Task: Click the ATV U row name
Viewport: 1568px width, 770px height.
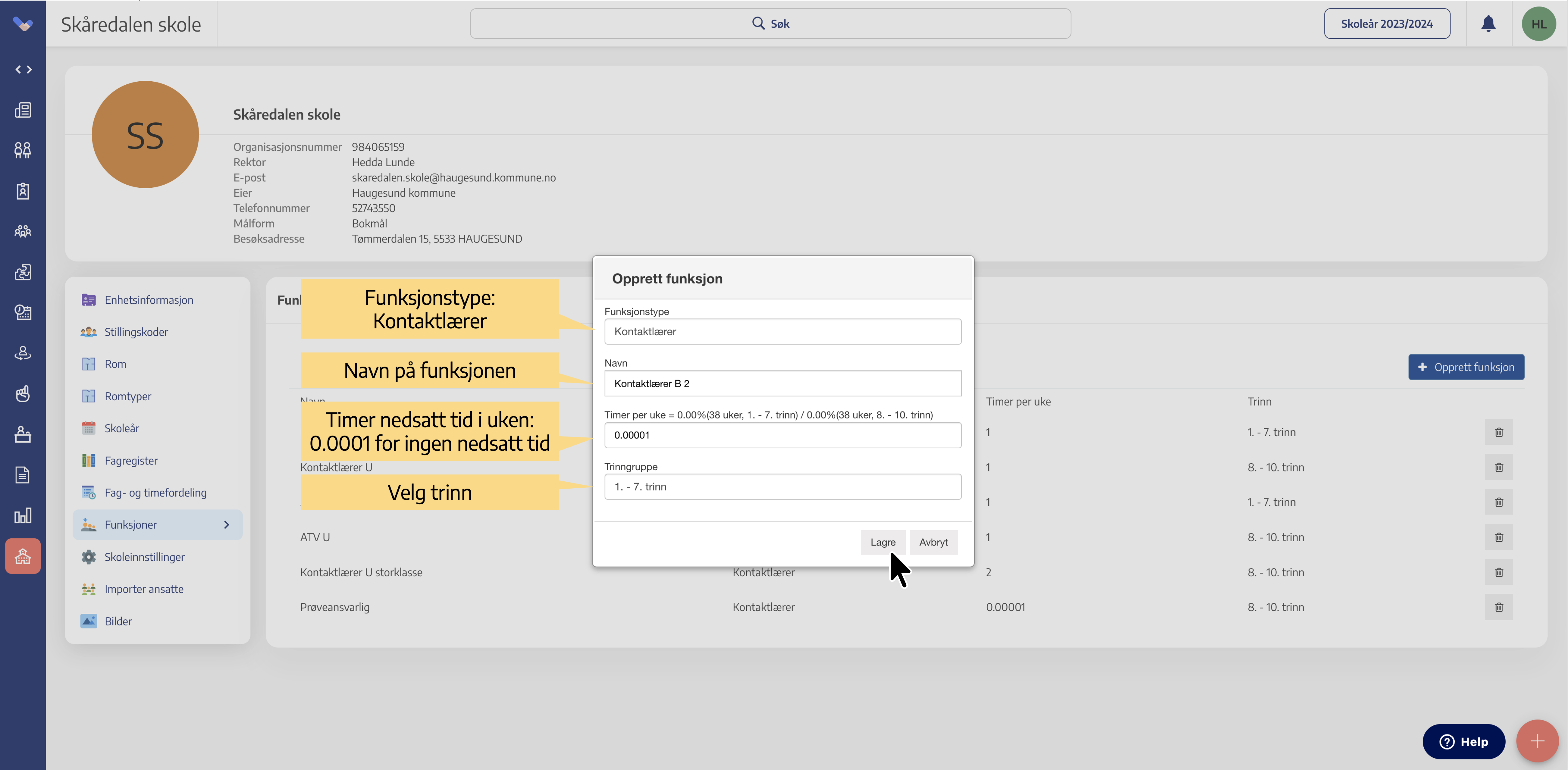Action: [315, 537]
